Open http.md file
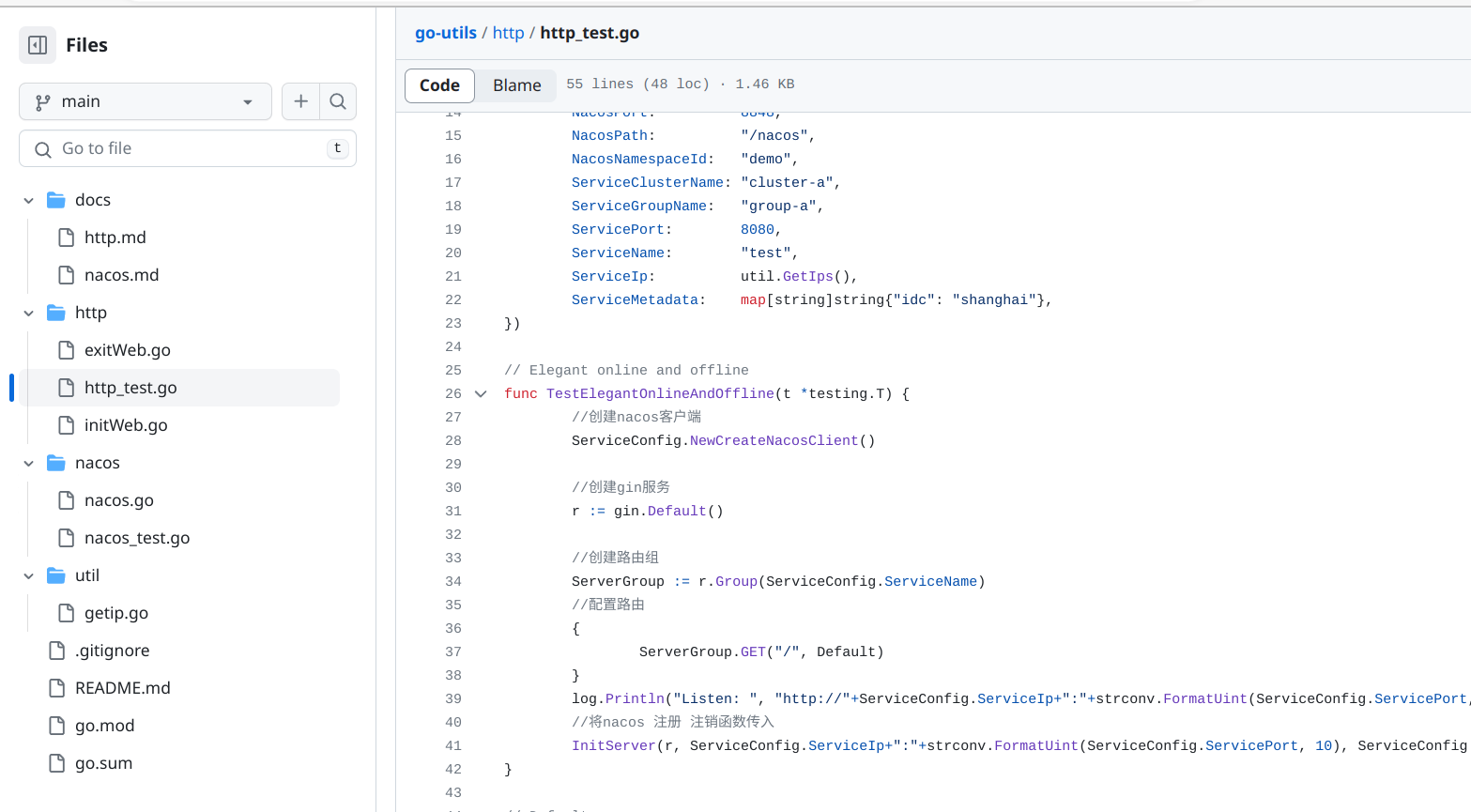 (x=115, y=237)
